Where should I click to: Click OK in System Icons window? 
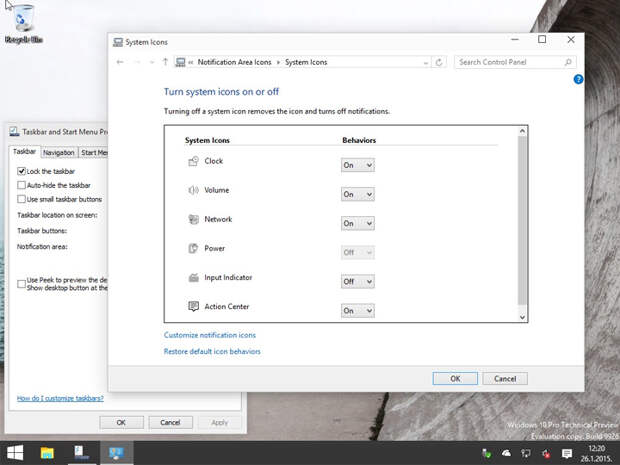click(x=455, y=378)
